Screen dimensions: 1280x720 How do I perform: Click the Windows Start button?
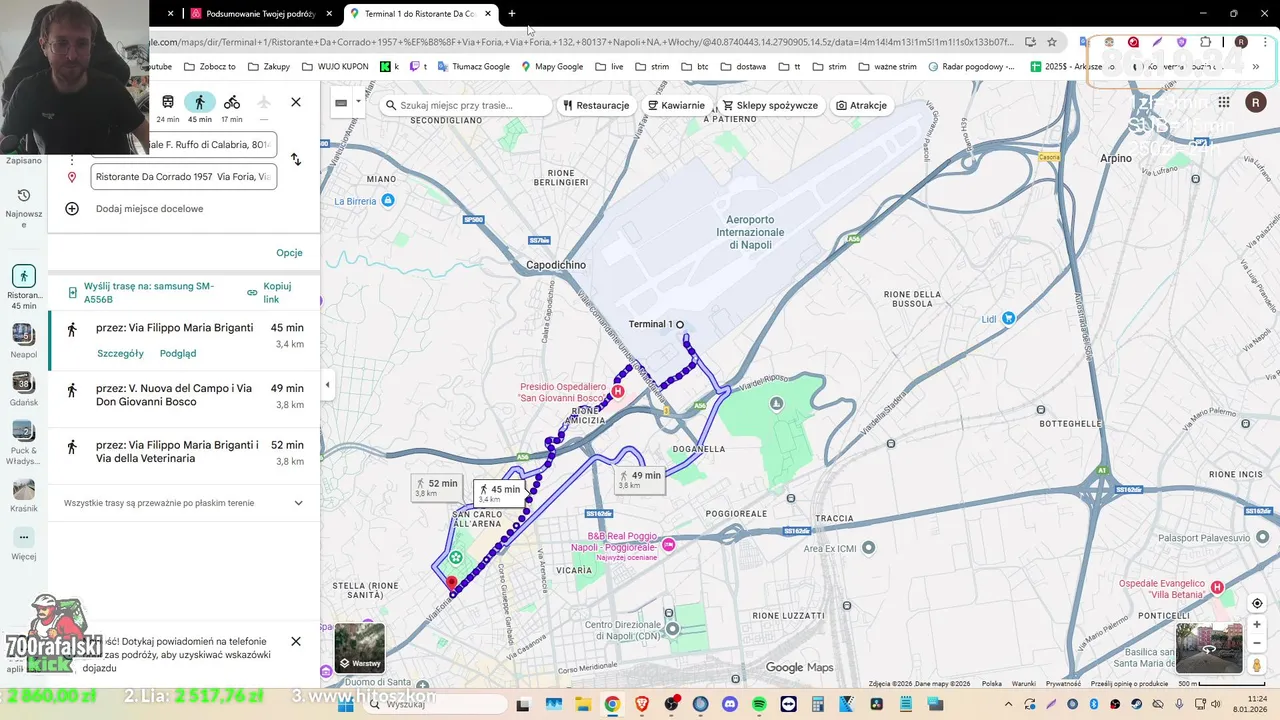coord(346,704)
